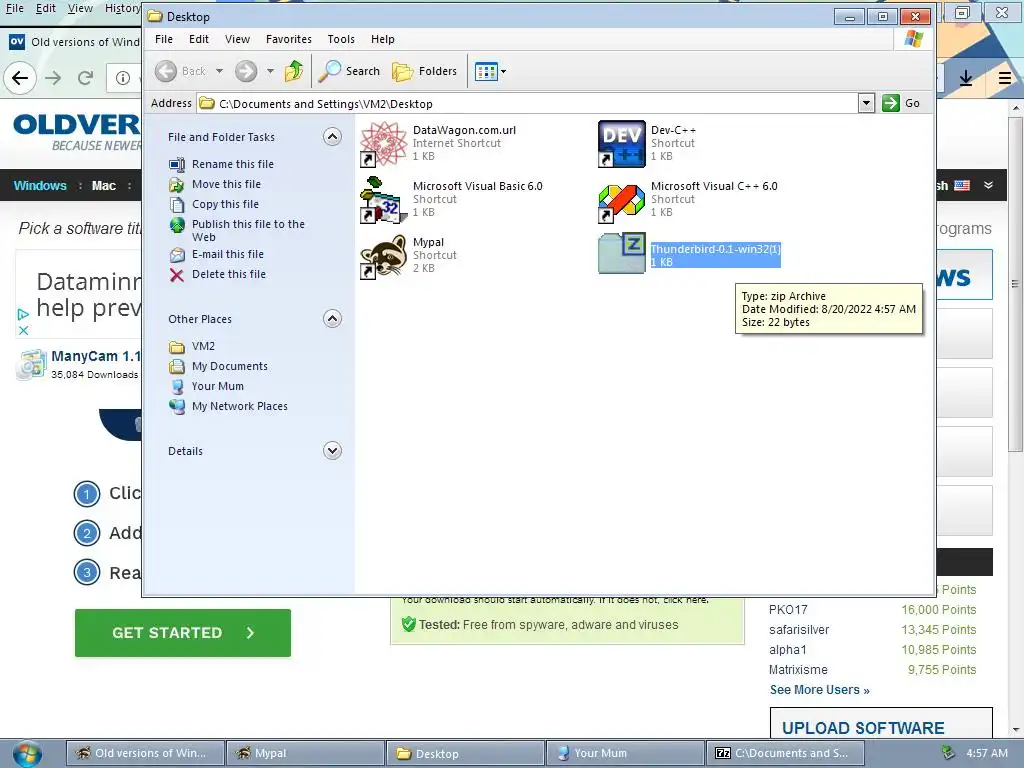Click Move this file task
Viewport: 1024px width, 768px height.
(226, 184)
